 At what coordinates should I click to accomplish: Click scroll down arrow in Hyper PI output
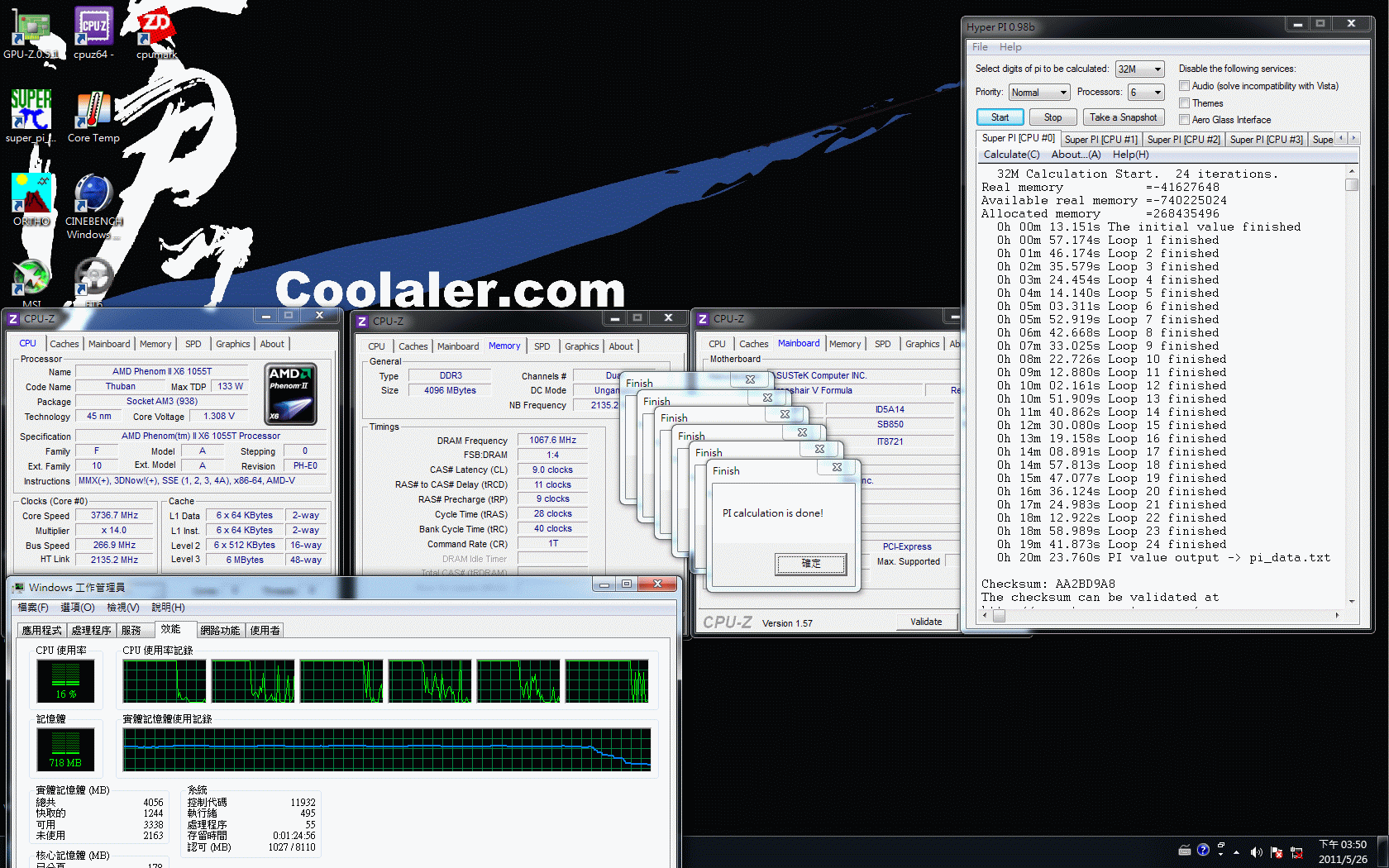tap(1352, 601)
